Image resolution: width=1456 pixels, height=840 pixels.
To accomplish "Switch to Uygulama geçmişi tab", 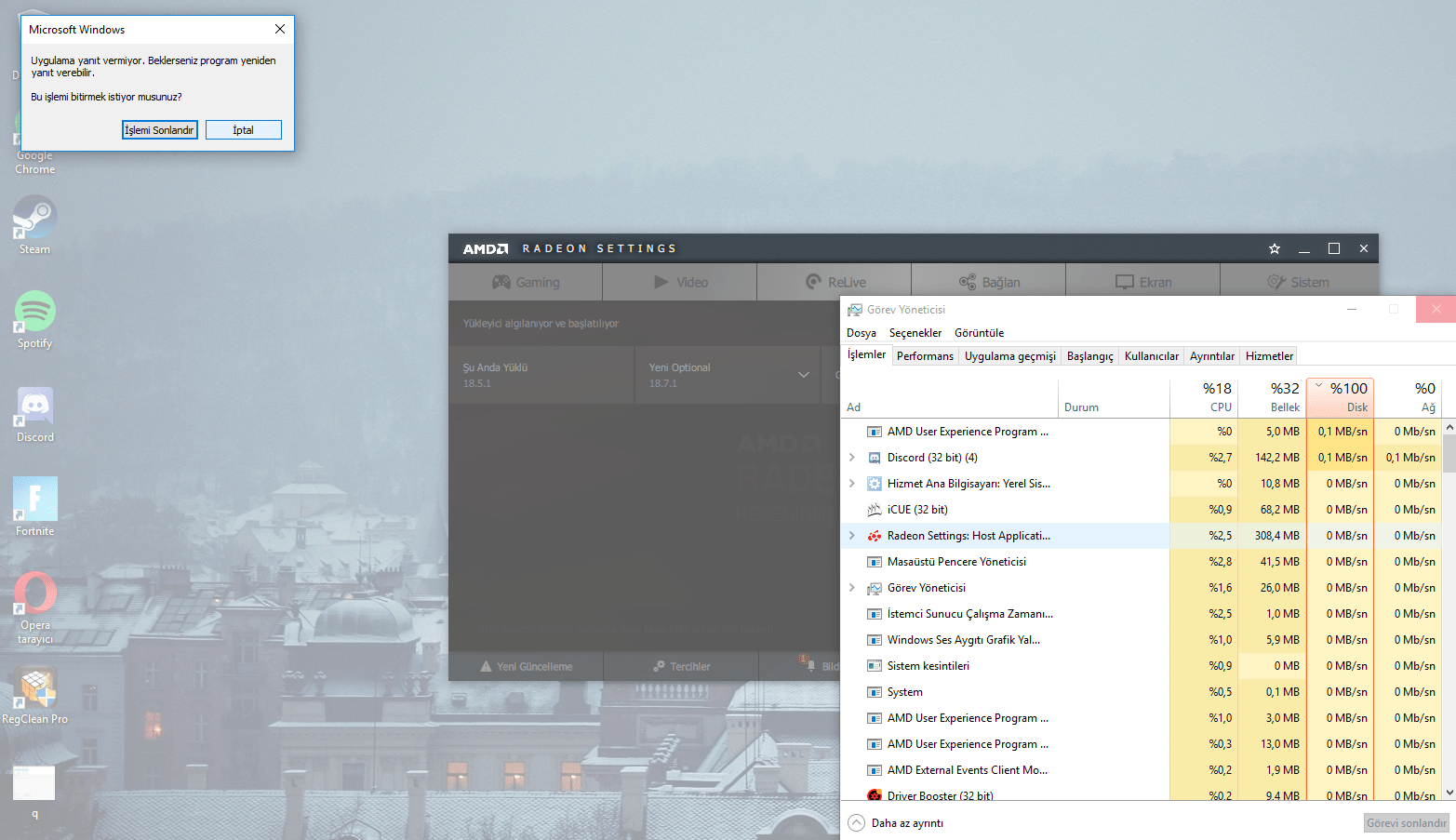I will pyautogui.click(x=1010, y=356).
